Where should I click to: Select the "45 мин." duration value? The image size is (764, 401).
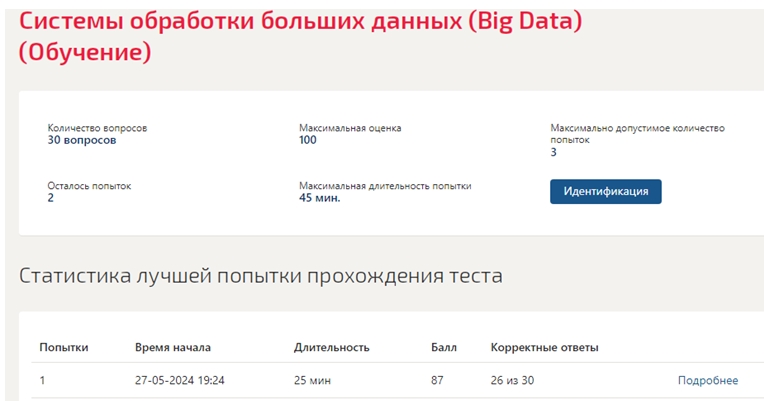click(x=320, y=198)
